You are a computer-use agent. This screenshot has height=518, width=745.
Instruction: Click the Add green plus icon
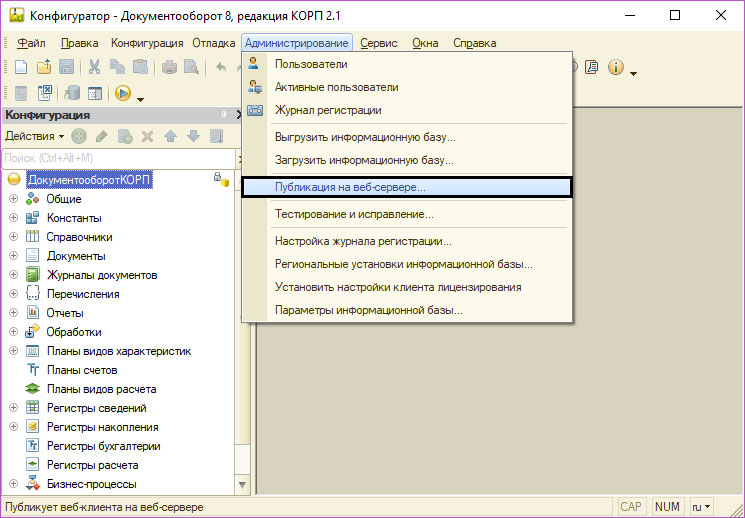point(78,136)
